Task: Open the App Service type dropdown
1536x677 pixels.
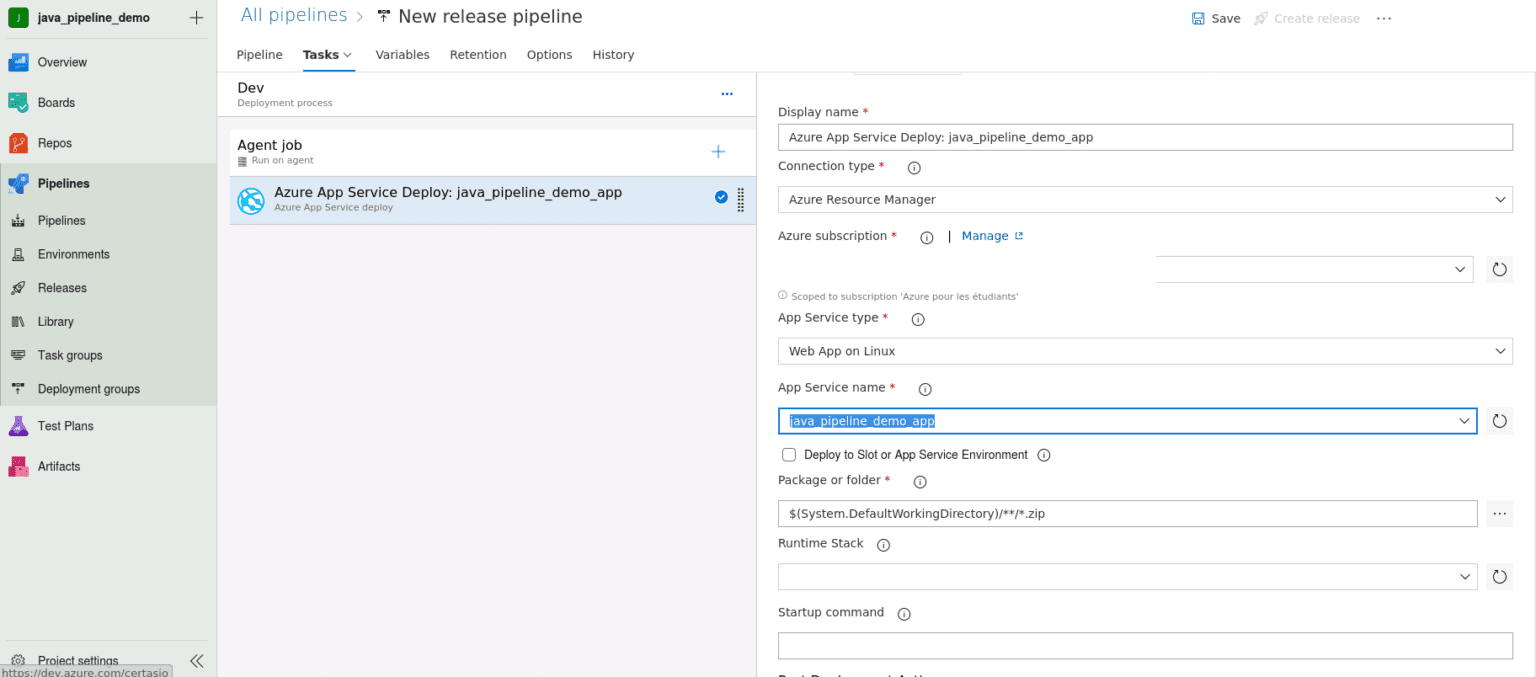Action: pyautogui.click(x=1144, y=351)
